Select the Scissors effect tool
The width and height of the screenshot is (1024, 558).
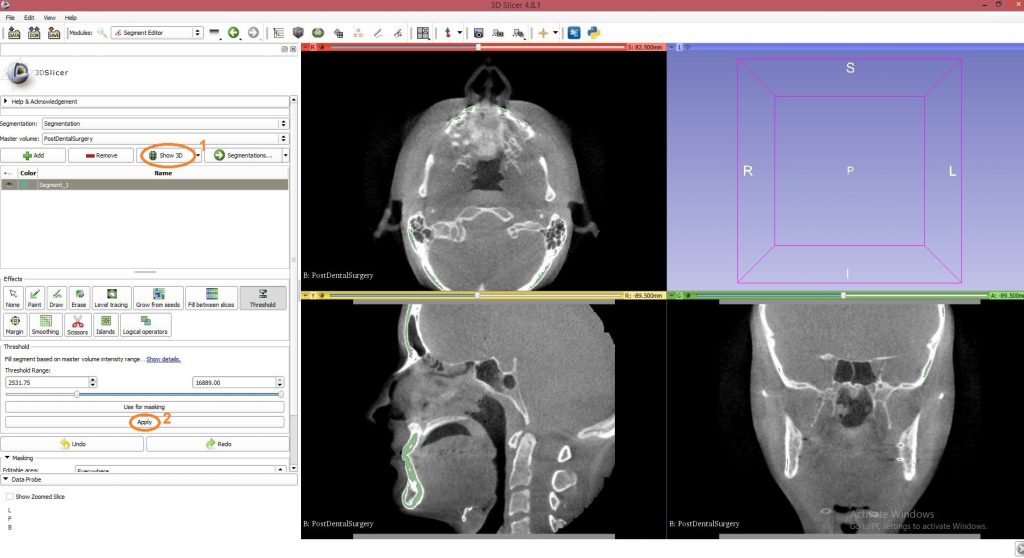tap(77, 325)
